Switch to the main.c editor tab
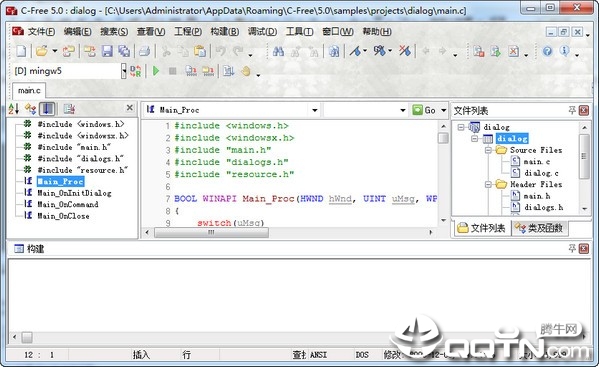 (29, 91)
